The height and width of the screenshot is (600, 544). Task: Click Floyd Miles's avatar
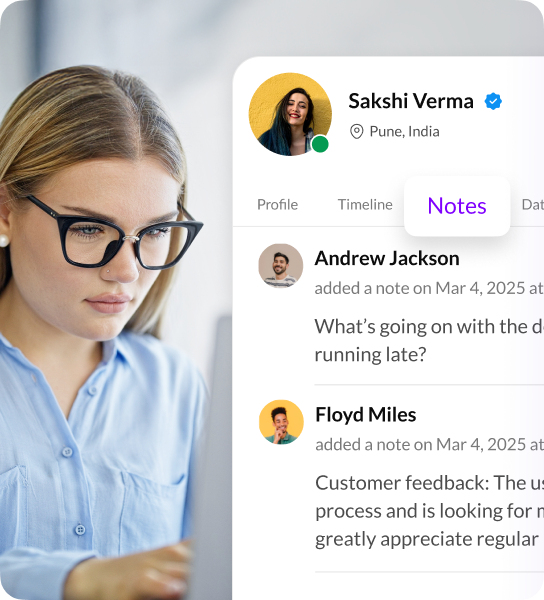tap(281, 422)
